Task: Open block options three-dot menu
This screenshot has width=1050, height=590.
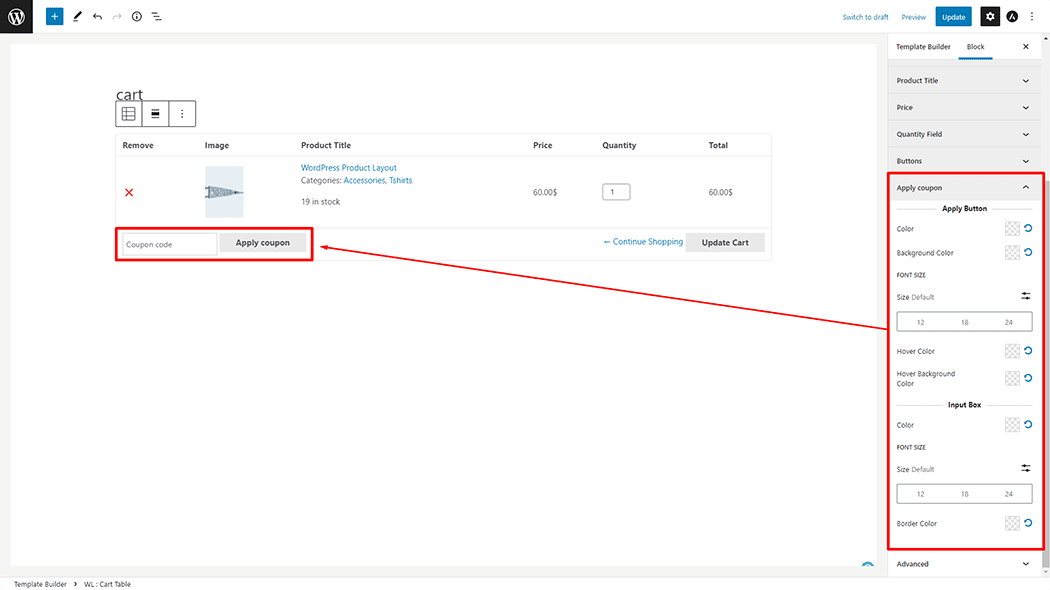Action: (182, 114)
